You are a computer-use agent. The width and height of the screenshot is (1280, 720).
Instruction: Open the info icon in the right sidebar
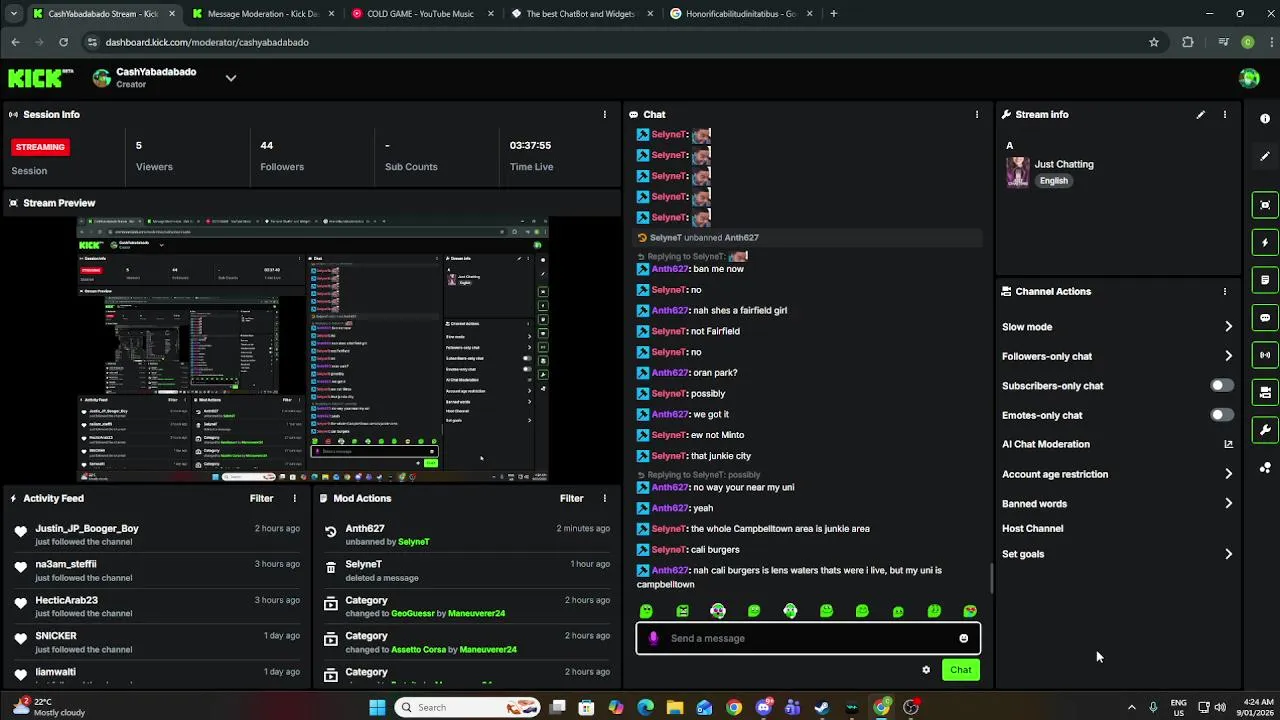1265,119
